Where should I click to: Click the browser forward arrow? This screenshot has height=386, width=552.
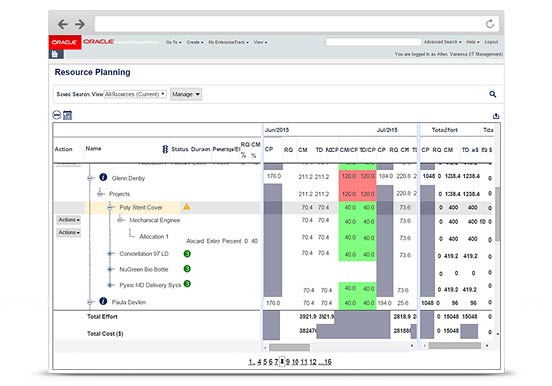tap(80, 24)
